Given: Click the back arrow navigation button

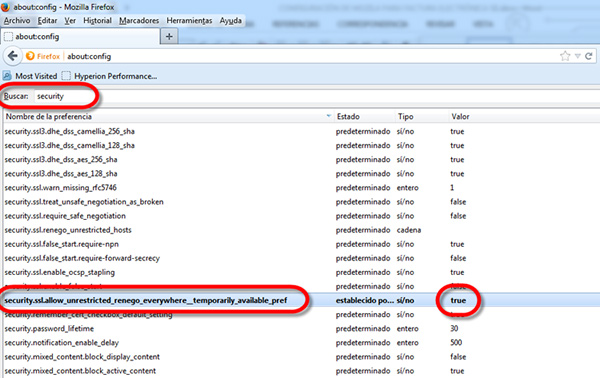Looking at the screenshot, I should coord(13,56).
